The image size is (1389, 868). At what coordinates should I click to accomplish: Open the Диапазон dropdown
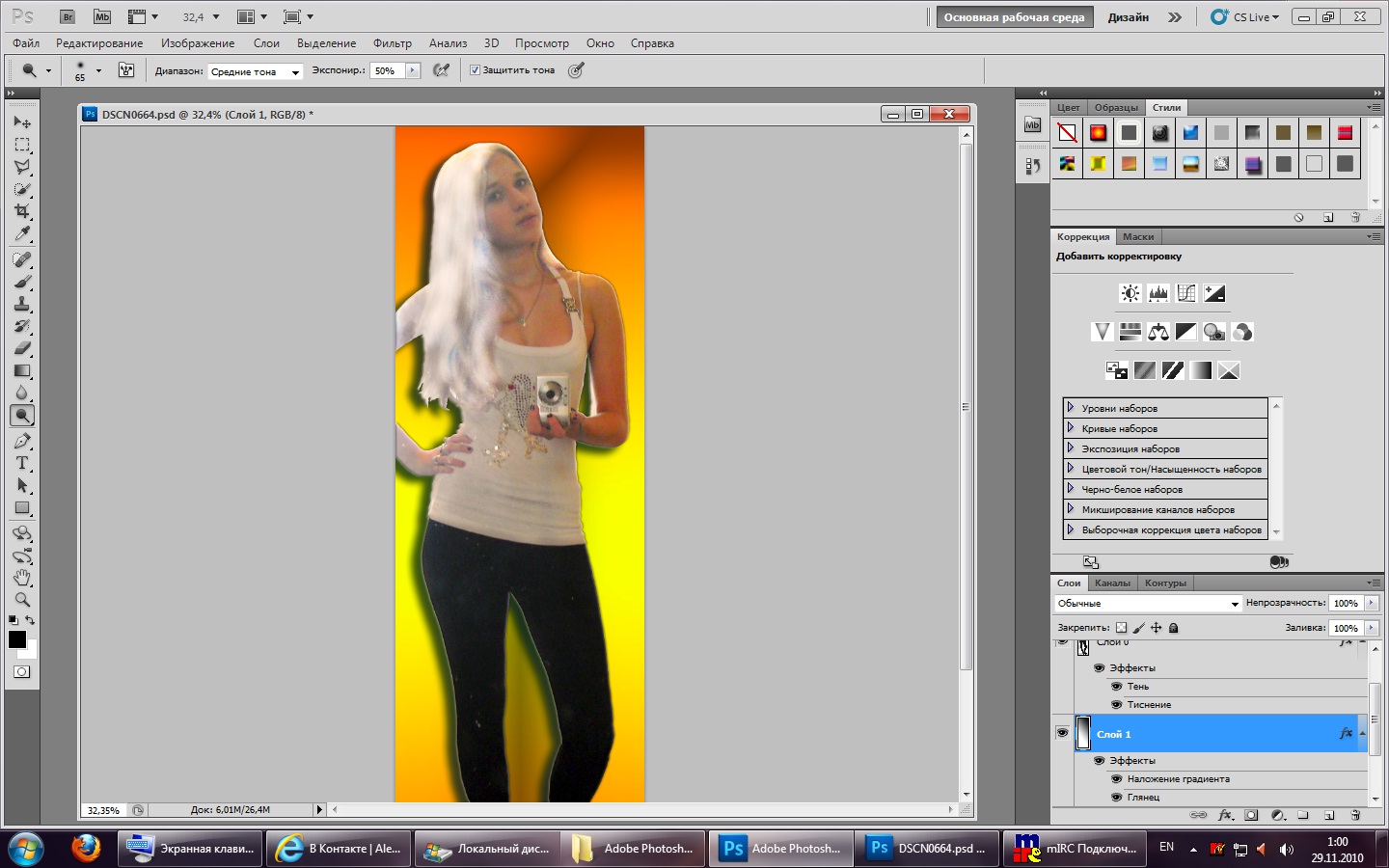click(x=256, y=71)
